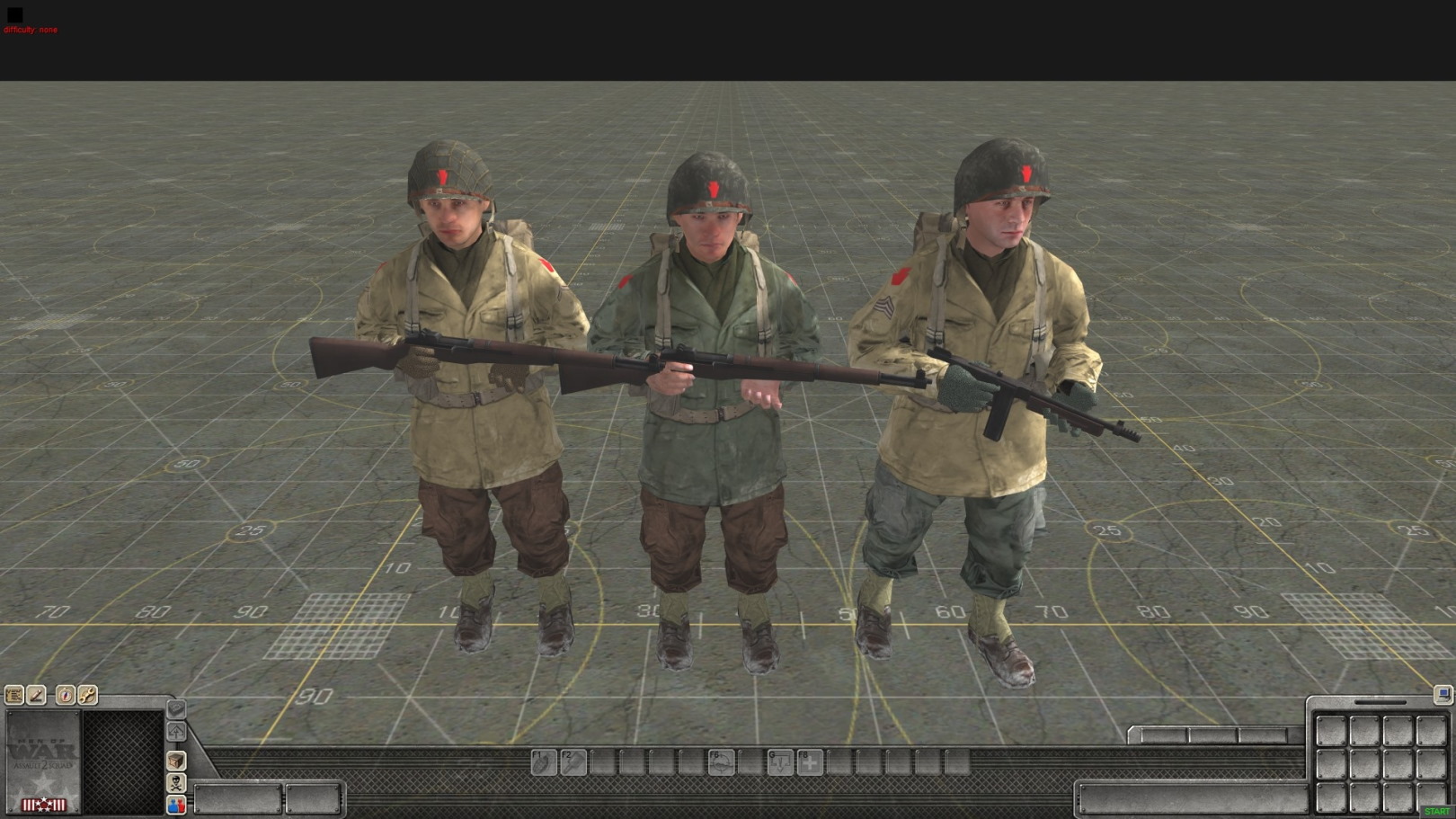Click the Men of War unit portrait
Image resolution: width=1456 pixels, height=819 pixels.
(x=43, y=761)
